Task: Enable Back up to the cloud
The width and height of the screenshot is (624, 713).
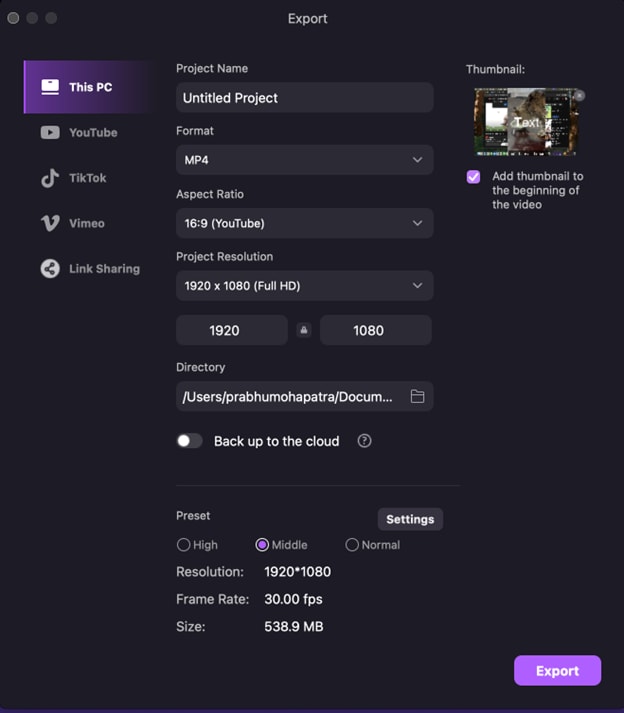Action: tap(189, 441)
